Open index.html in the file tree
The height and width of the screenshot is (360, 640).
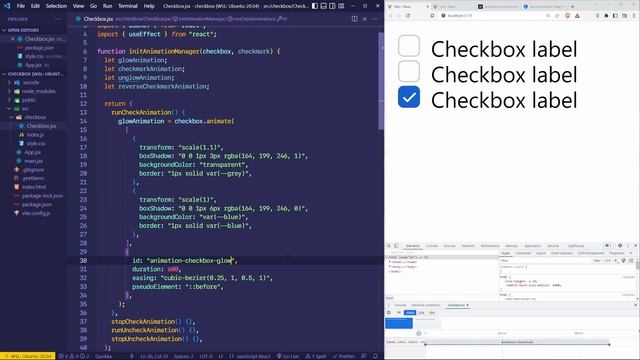[34, 187]
